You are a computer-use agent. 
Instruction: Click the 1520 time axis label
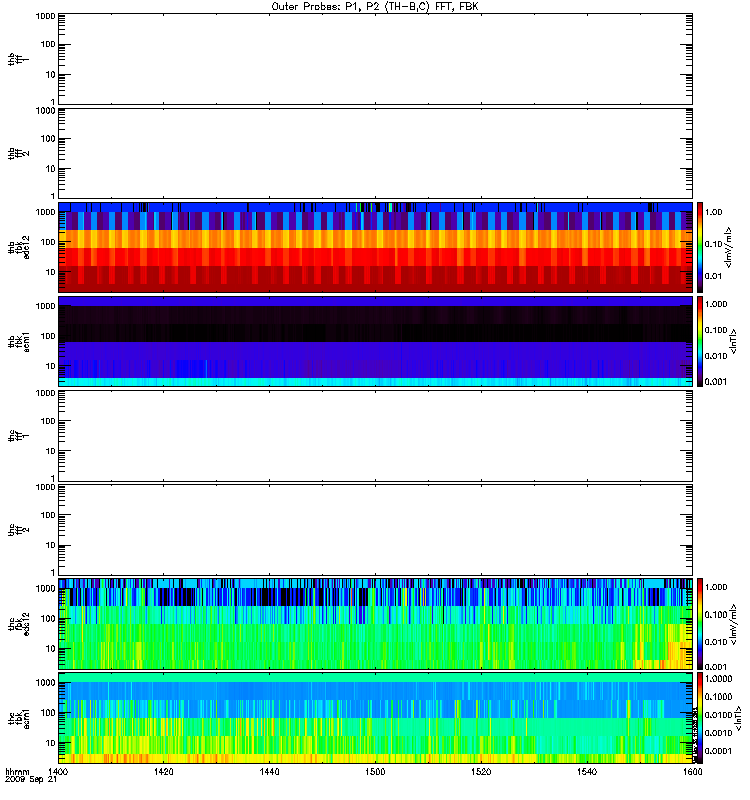pos(481,771)
